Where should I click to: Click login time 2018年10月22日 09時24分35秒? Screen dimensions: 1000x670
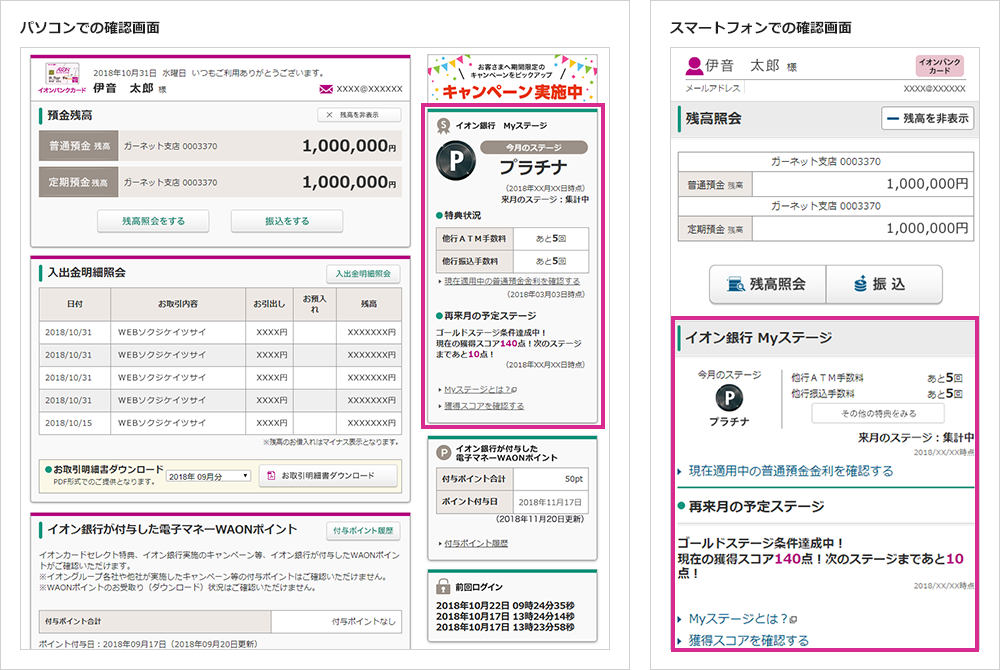tap(505, 606)
